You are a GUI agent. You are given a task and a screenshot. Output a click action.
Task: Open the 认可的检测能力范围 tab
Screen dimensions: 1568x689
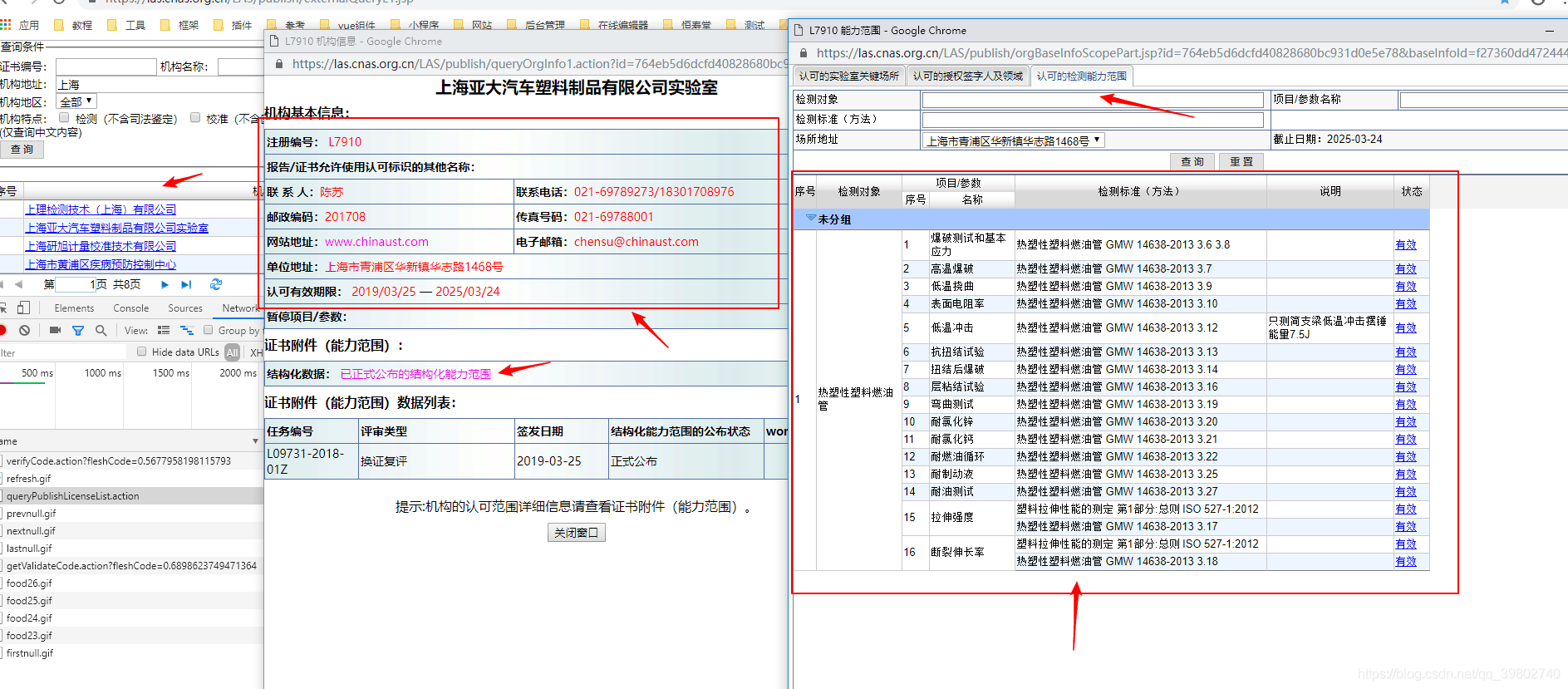(1081, 76)
